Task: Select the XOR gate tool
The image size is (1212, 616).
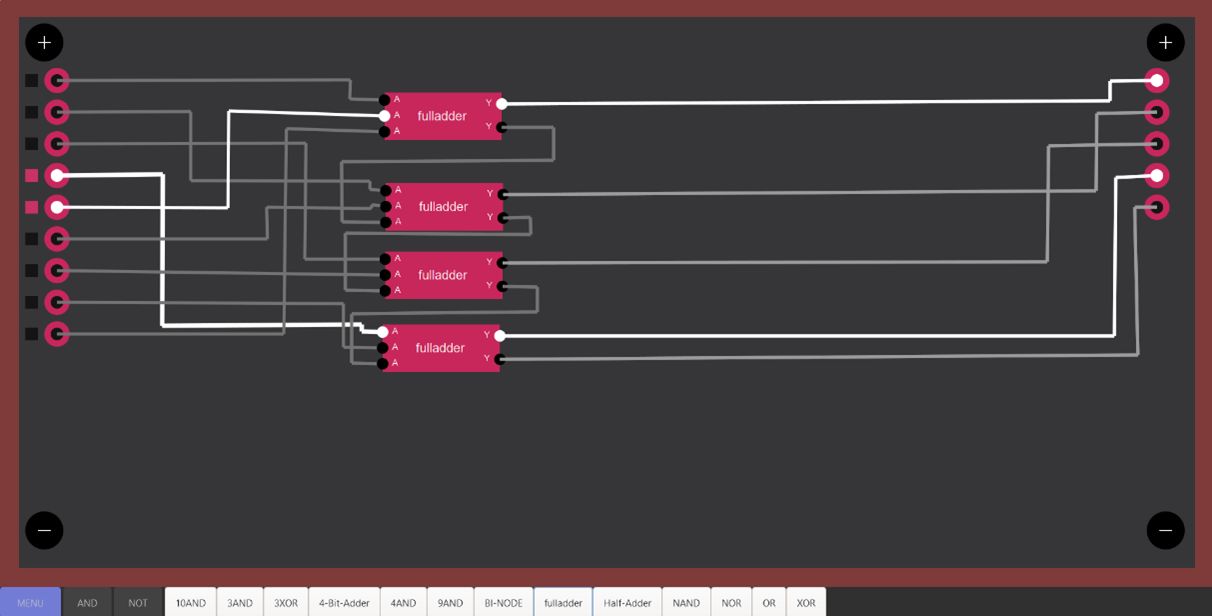Action: pyautogui.click(x=805, y=603)
